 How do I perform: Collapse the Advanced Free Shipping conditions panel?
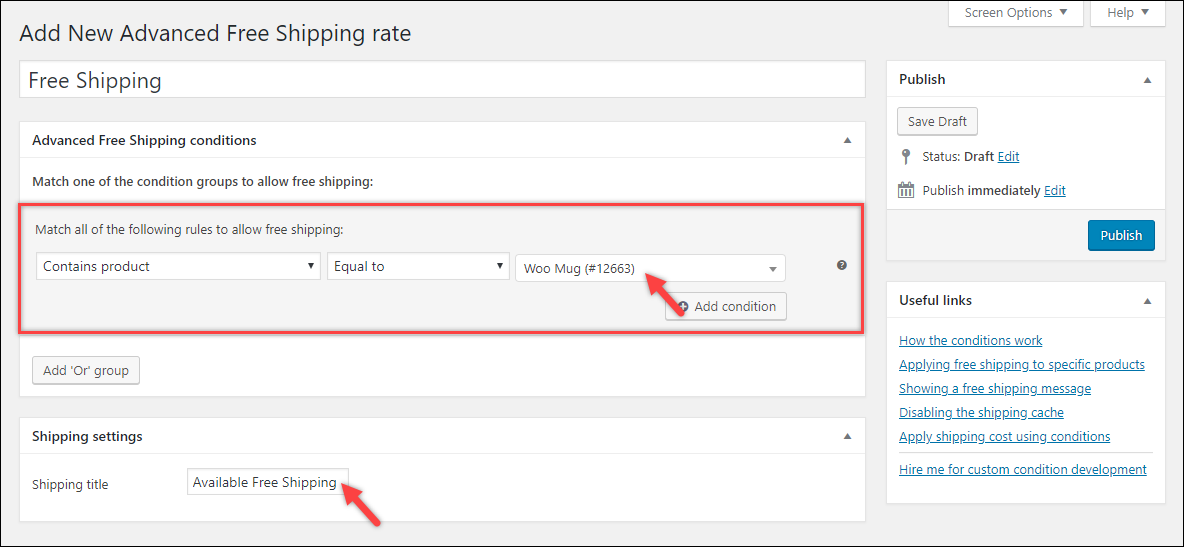click(847, 141)
